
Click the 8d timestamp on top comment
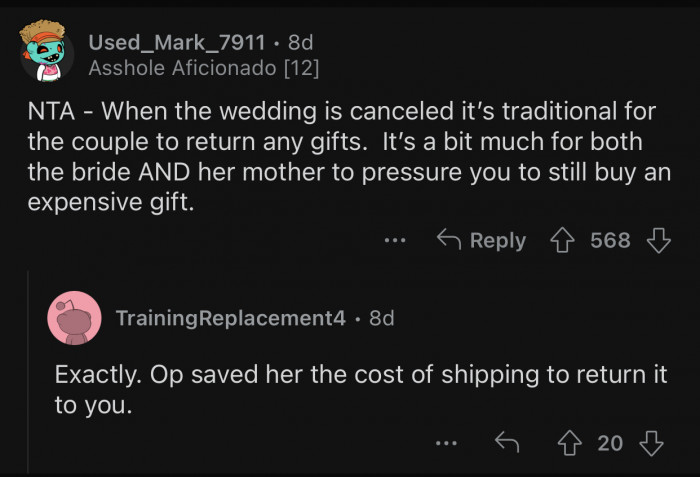click(x=299, y=42)
